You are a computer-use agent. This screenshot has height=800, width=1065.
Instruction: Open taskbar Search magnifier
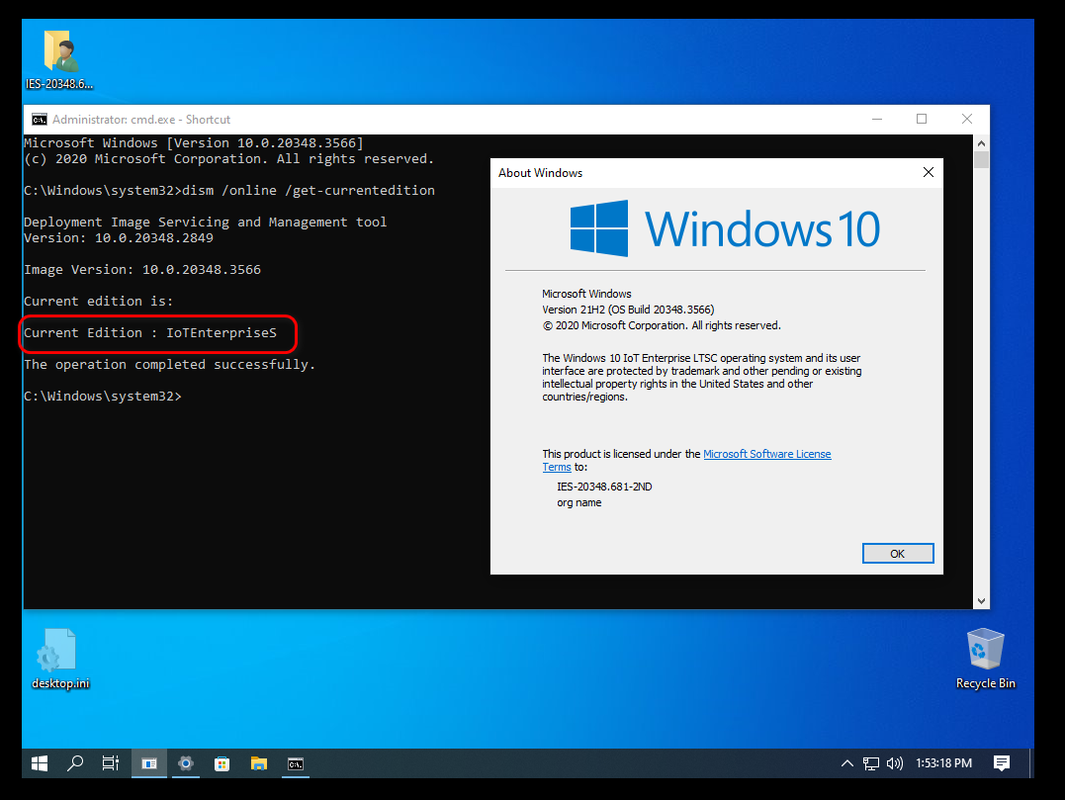click(75, 763)
